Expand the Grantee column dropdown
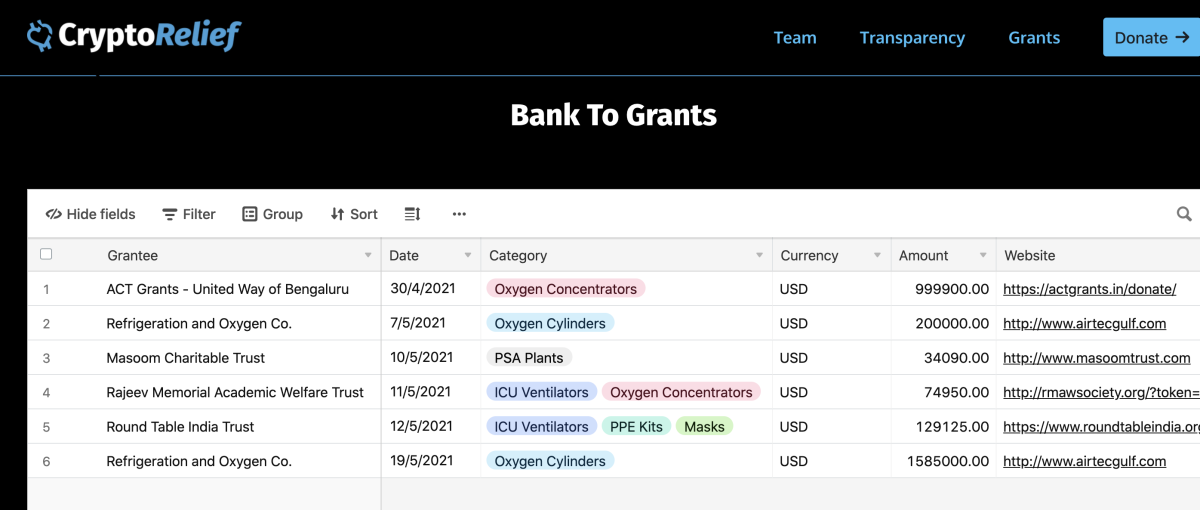1200x510 pixels. point(368,255)
